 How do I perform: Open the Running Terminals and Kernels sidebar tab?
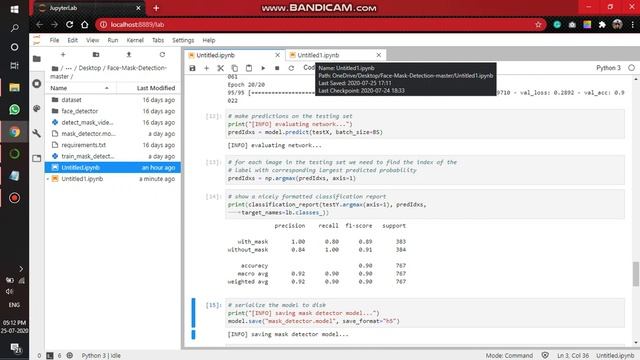[37, 84]
